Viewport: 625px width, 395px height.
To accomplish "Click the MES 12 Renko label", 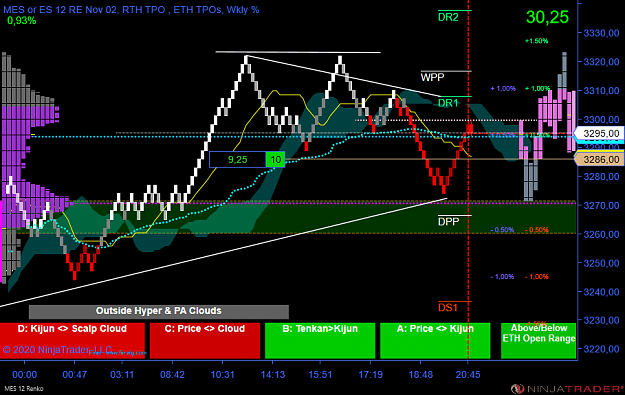I will click(x=24, y=389).
